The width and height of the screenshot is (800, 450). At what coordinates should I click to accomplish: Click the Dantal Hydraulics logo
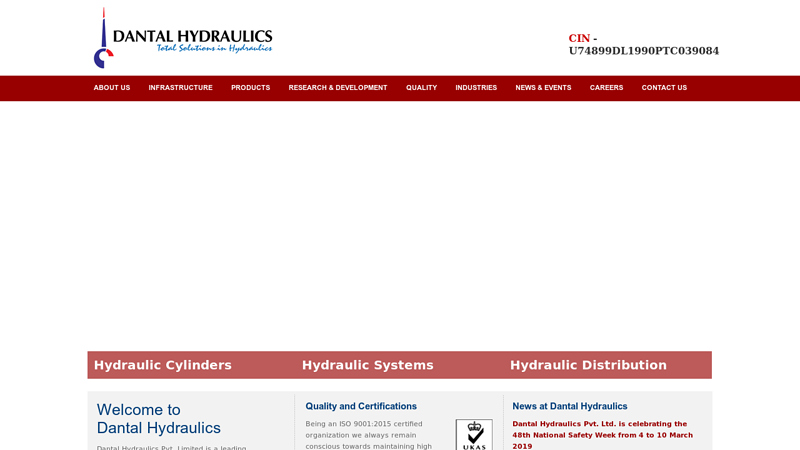[183, 38]
